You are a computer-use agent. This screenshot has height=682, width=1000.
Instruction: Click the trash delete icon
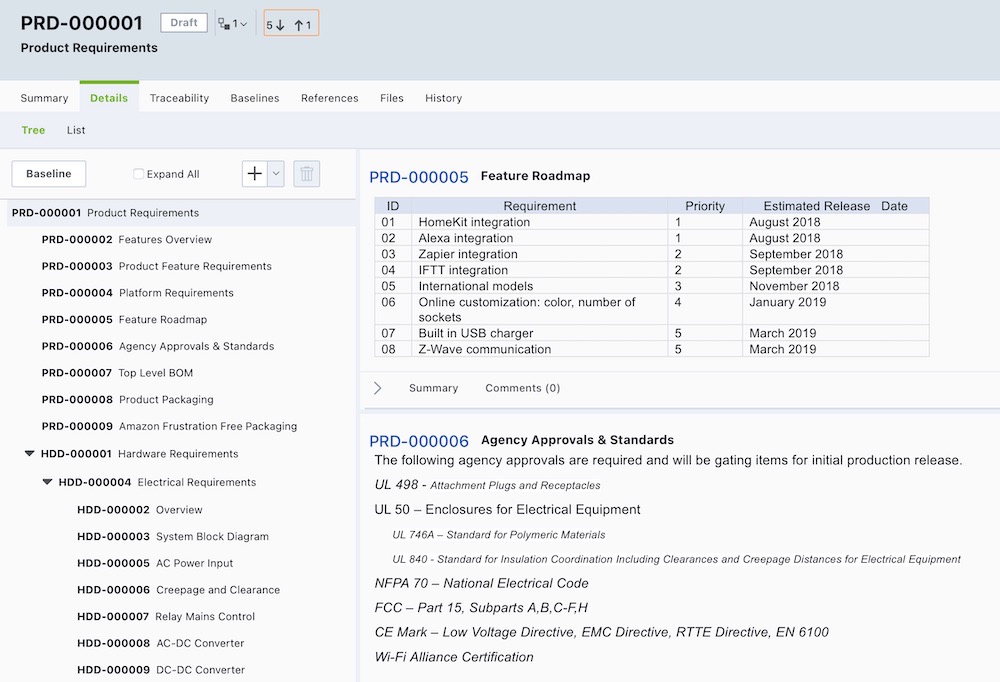[307, 174]
